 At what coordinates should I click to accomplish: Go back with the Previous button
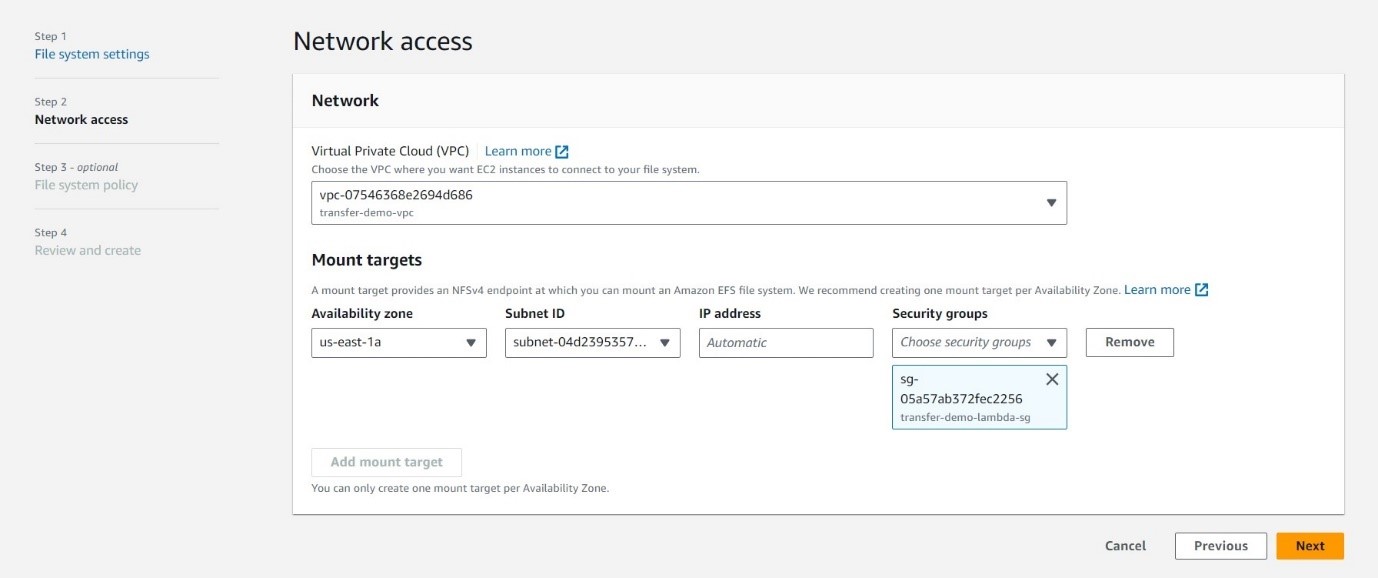click(1220, 546)
